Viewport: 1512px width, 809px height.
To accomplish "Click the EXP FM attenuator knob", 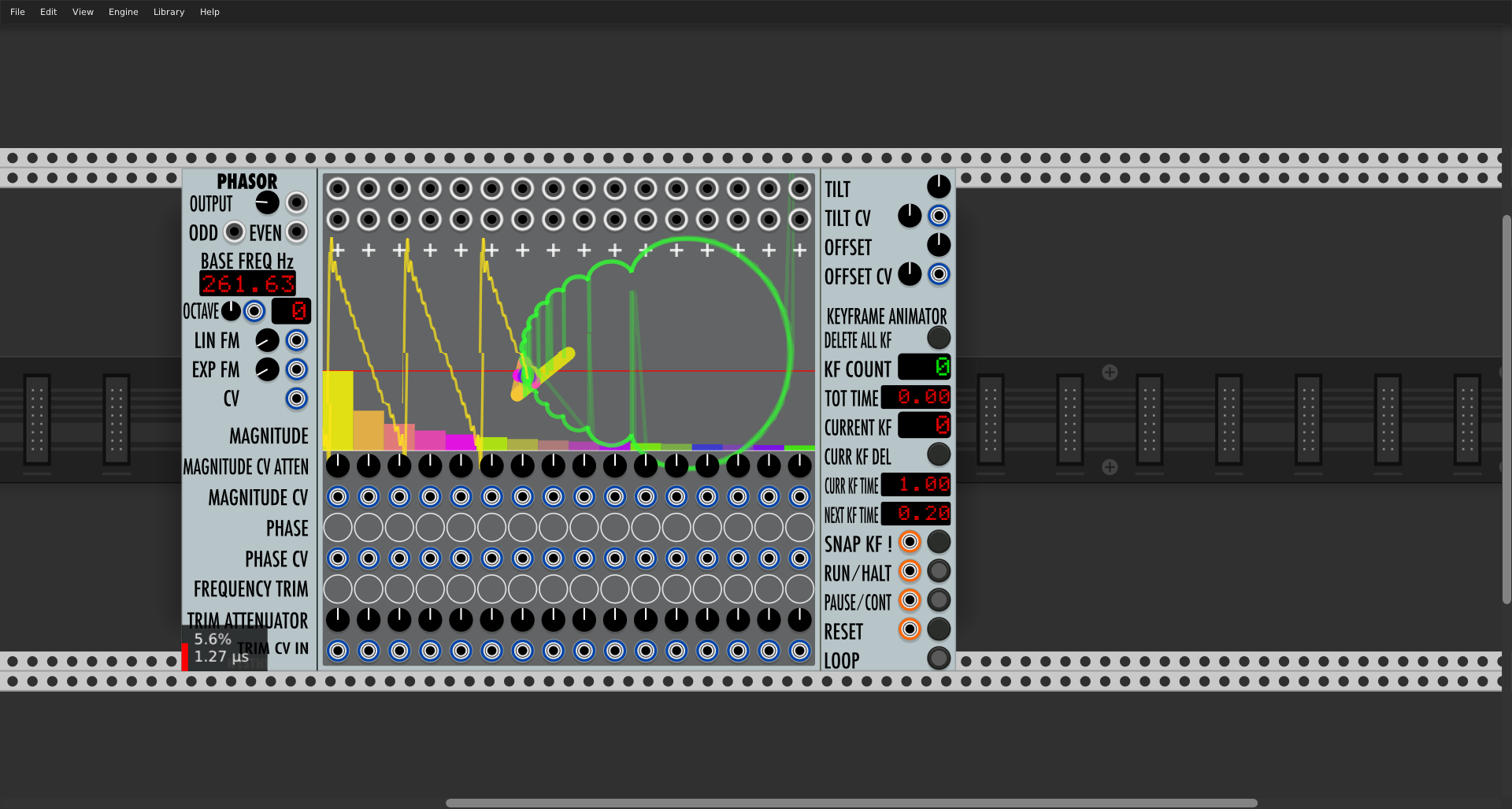I will (x=267, y=369).
